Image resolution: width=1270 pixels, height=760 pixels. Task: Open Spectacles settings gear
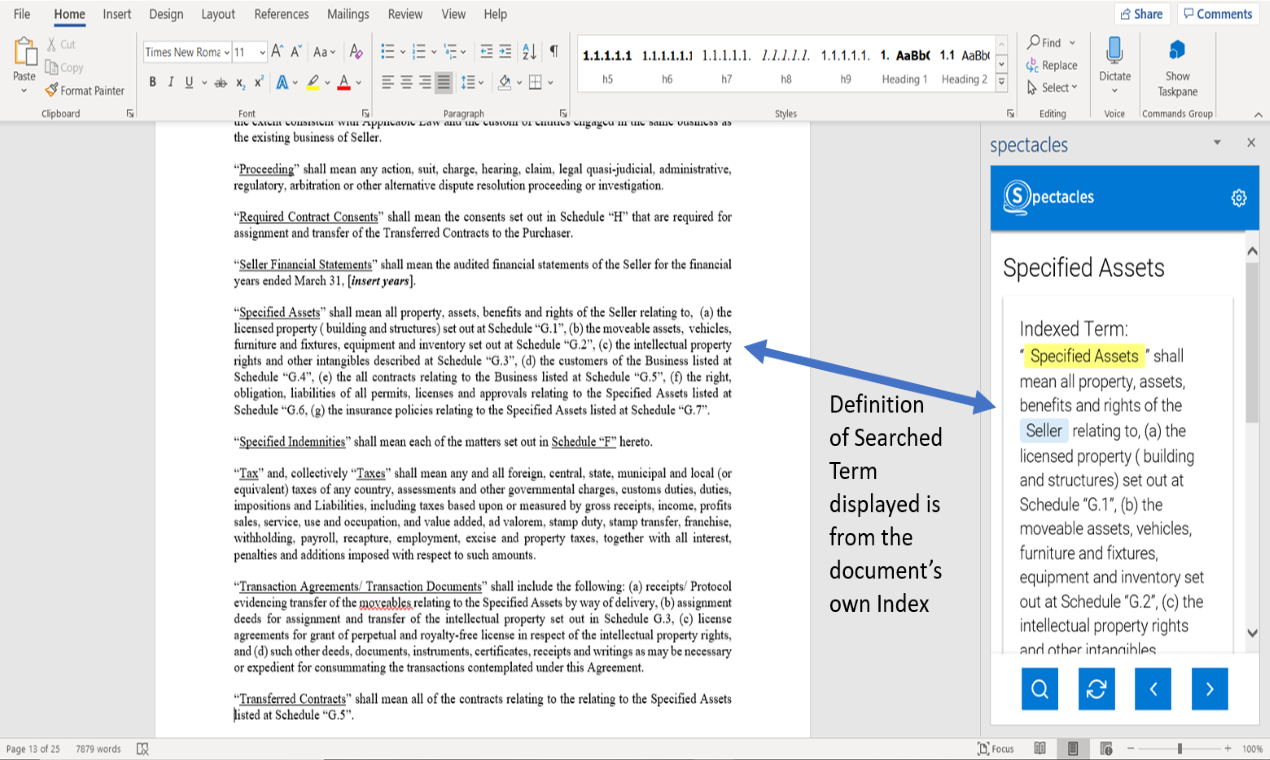click(x=1238, y=198)
